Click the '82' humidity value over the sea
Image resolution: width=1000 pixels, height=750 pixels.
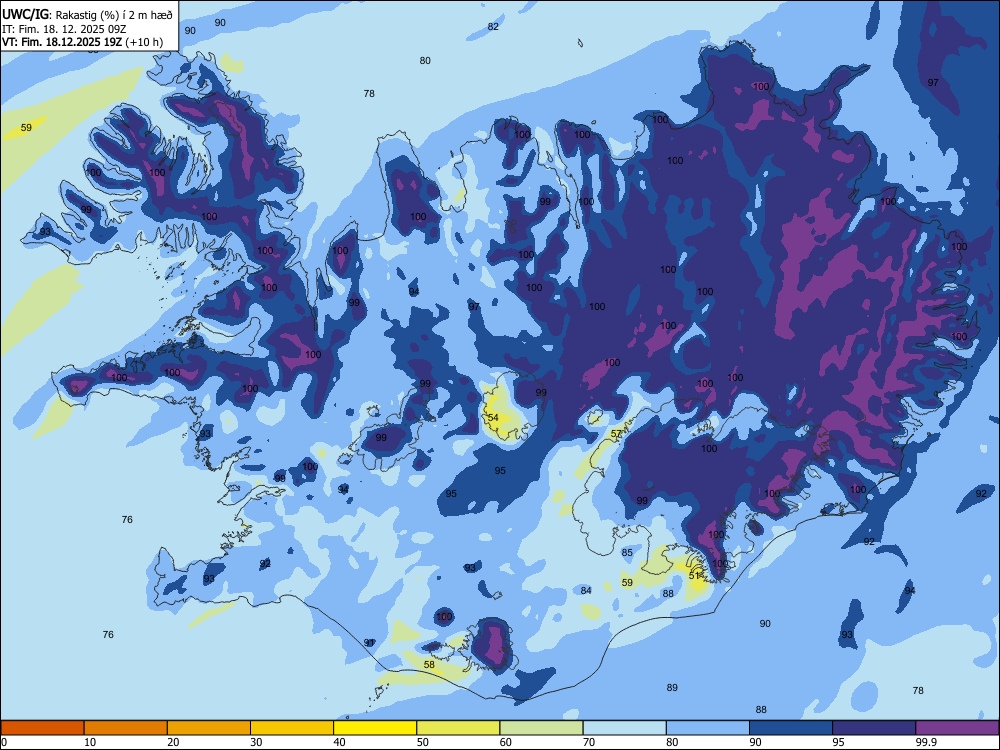[493, 26]
